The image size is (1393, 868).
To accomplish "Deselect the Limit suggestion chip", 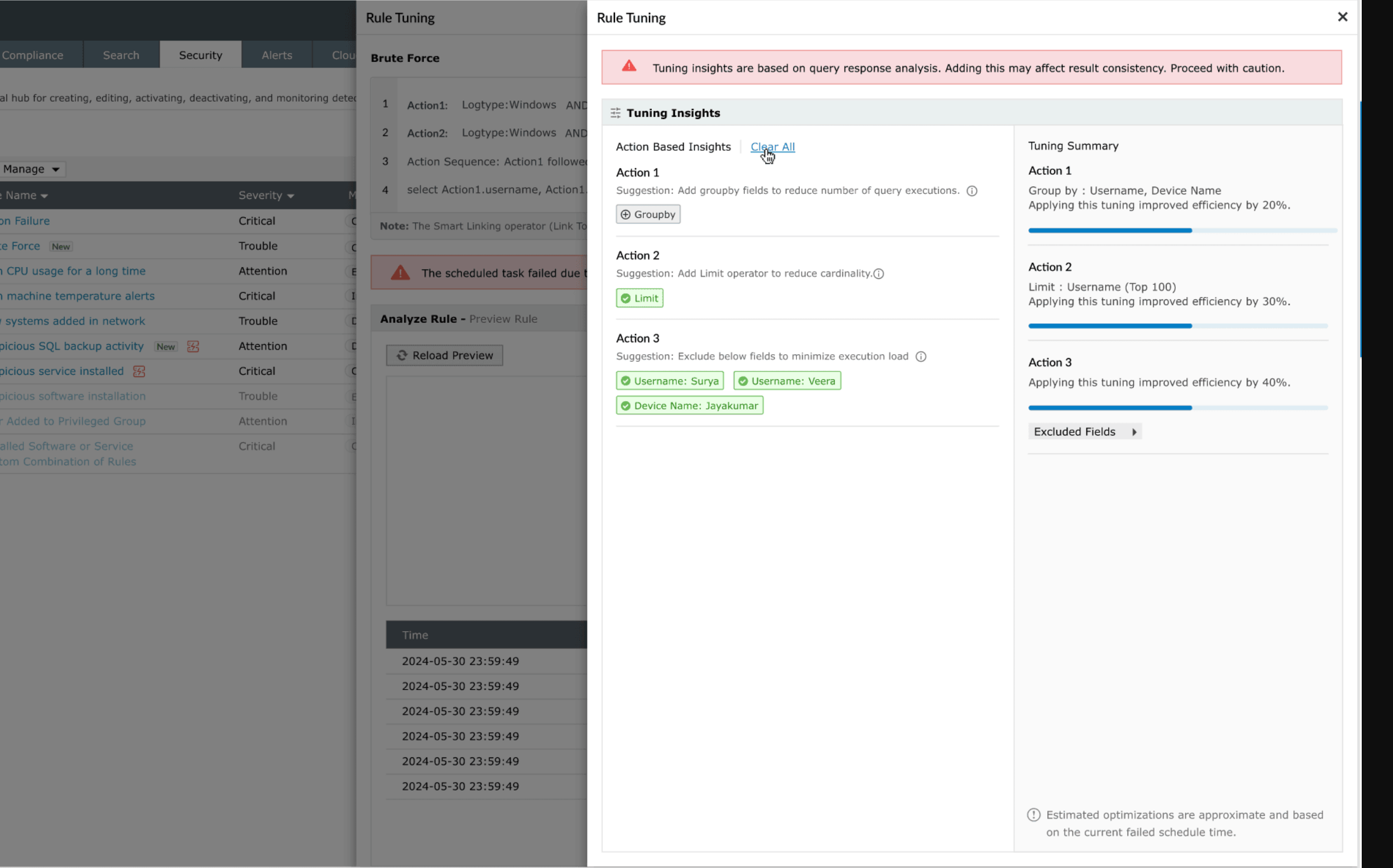I will tap(640, 298).
